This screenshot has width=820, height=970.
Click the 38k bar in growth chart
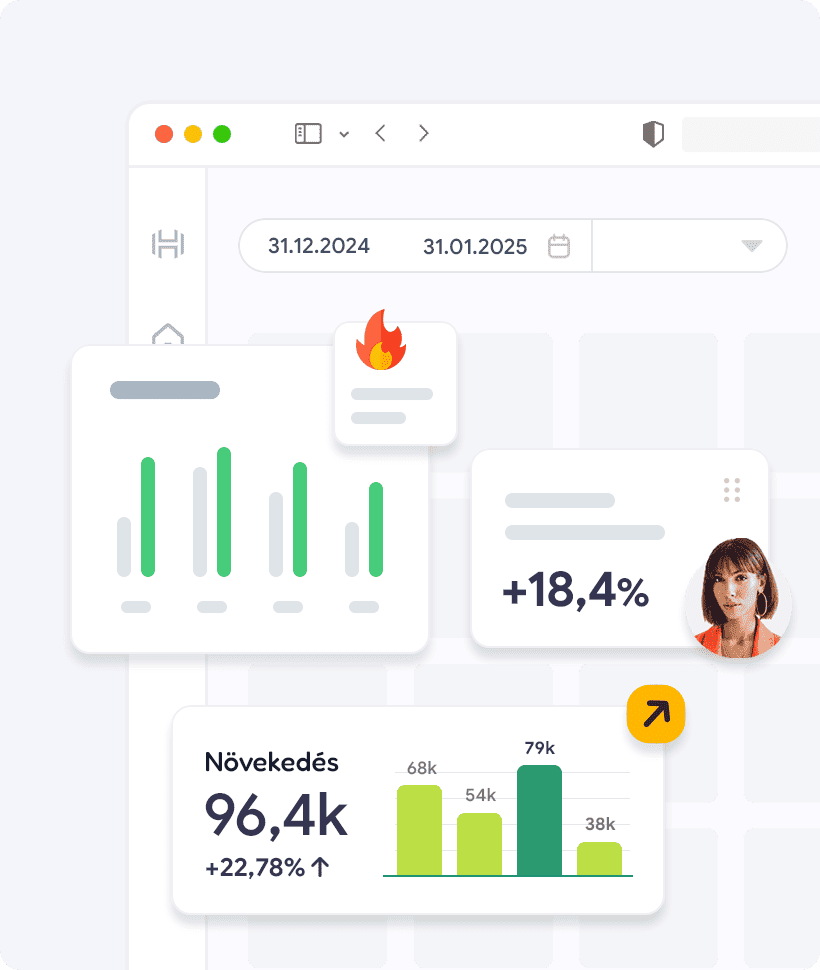click(599, 858)
